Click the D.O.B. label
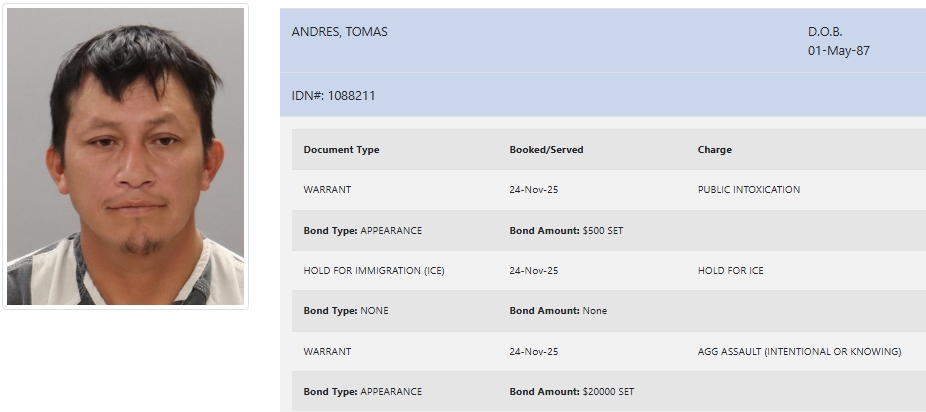The image size is (926, 412). point(825,32)
